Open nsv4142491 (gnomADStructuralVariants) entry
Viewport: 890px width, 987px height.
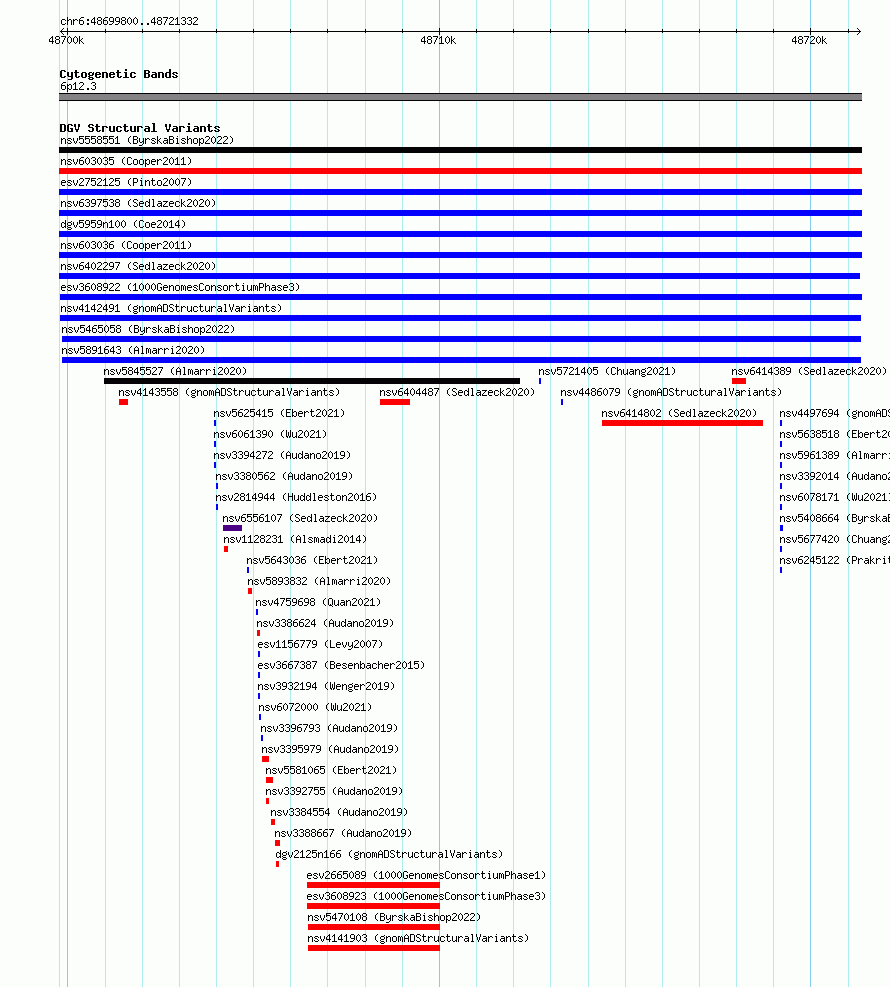(171, 308)
